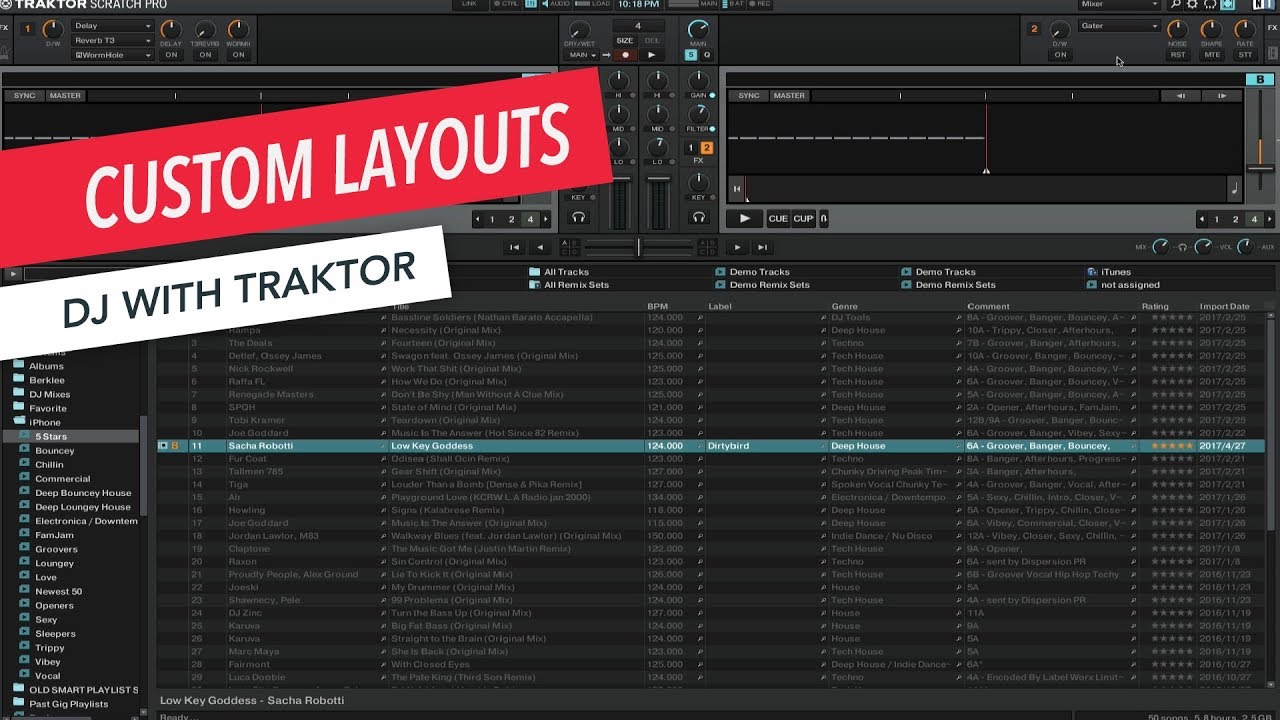Open the Reverb T3 effect dropdown

click(112, 40)
